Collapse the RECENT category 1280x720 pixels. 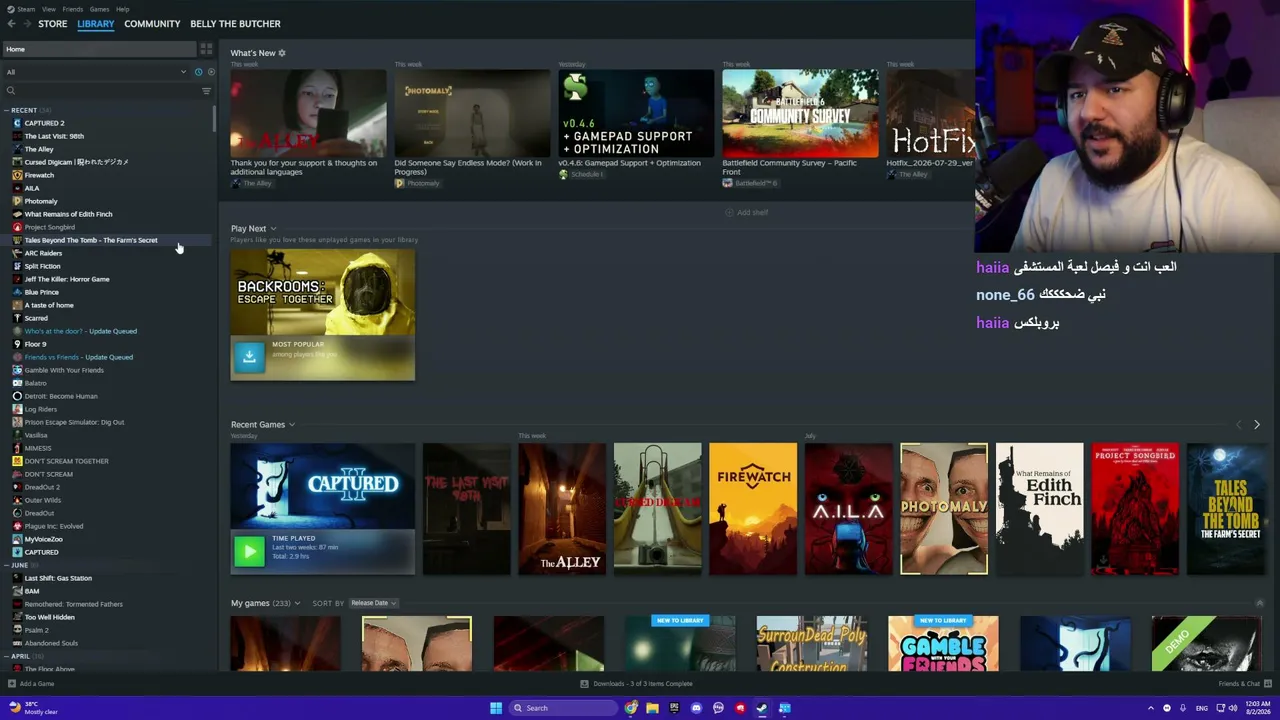pos(6,110)
